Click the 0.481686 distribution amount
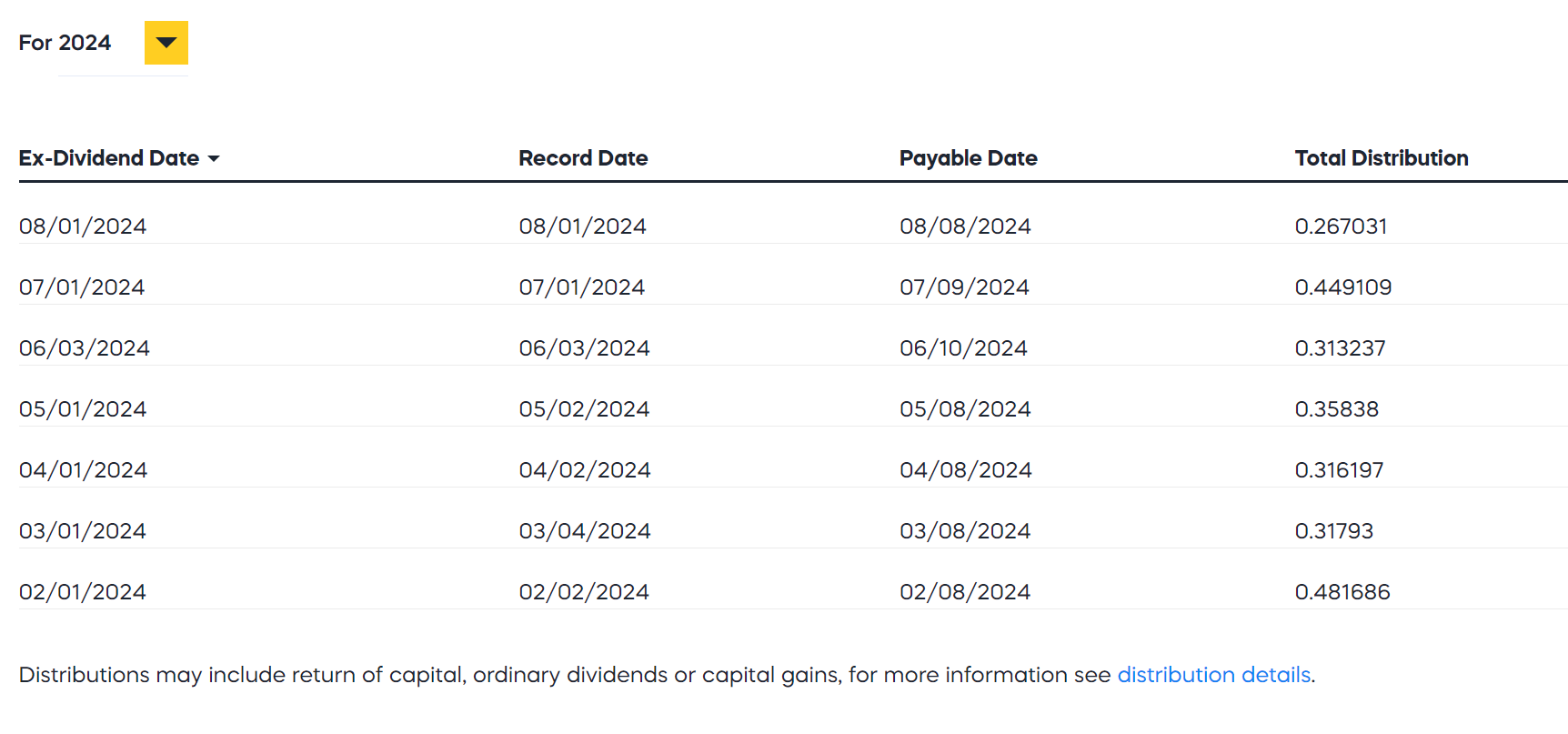Screen dimensions: 1568x734 pyautogui.click(x=1342, y=592)
